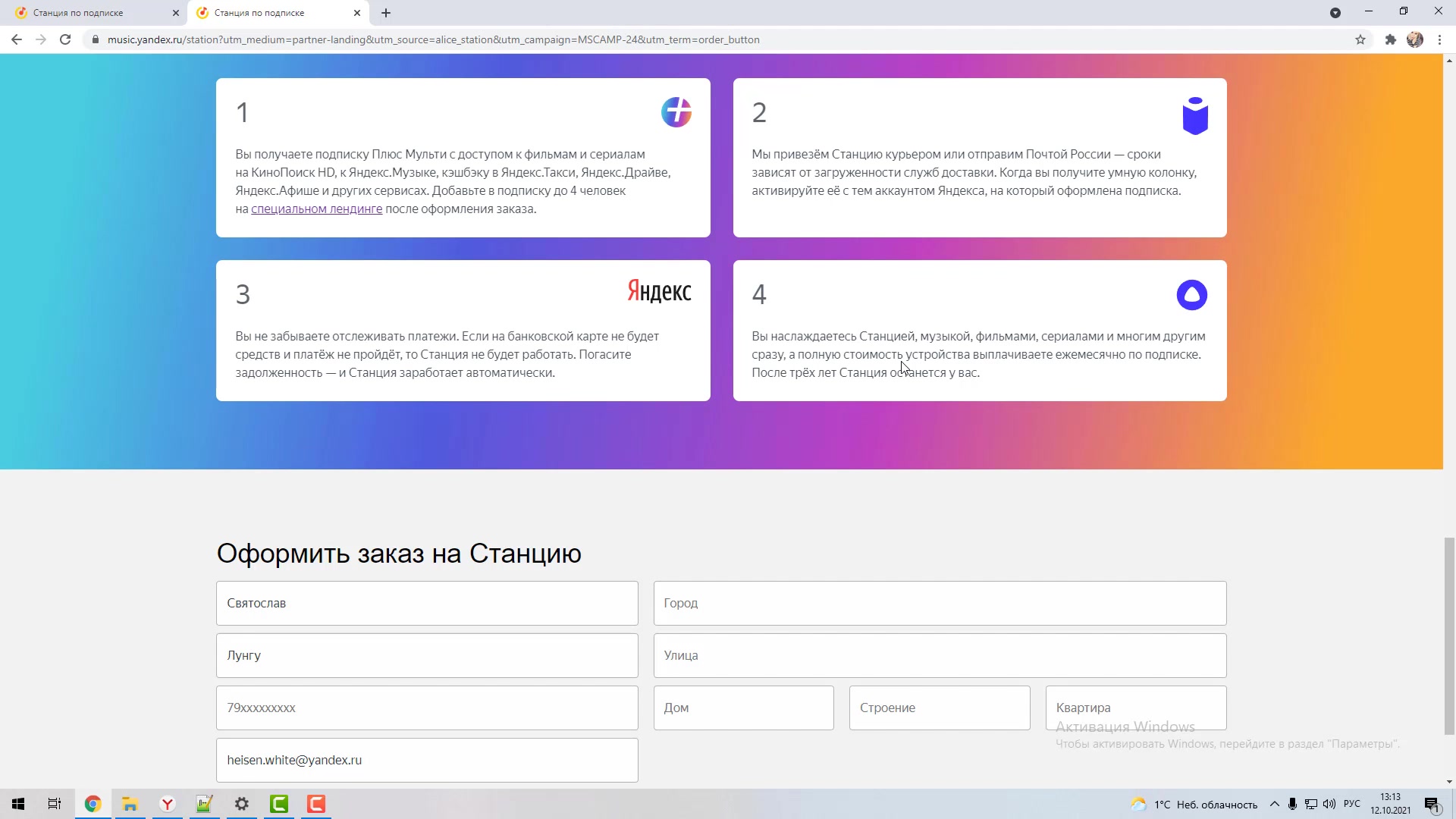Go back to the previous page
The height and width of the screenshot is (819, 1456).
pos(17,39)
